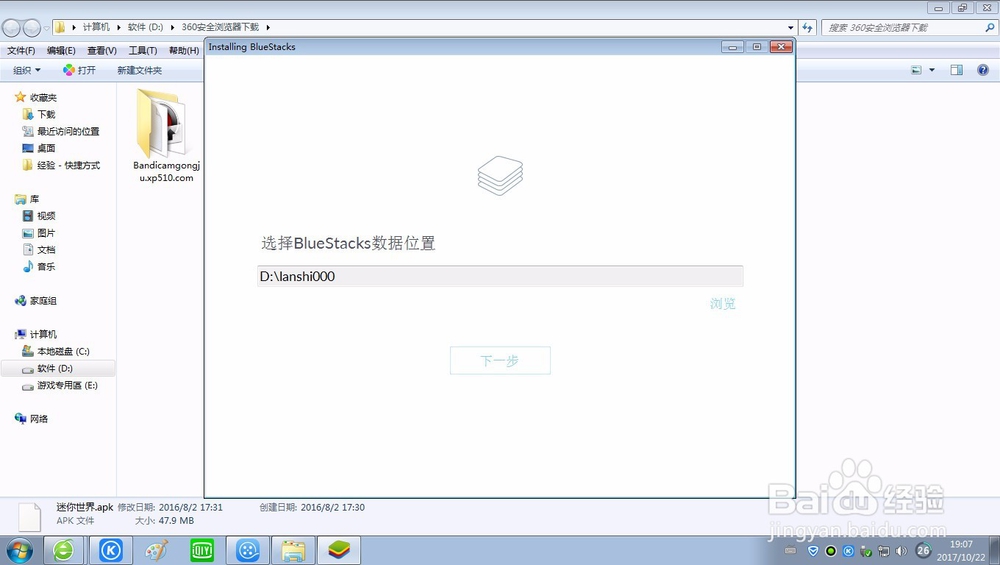
Task: Click the 下一步 button in BlueStacks installer
Action: [500, 360]
